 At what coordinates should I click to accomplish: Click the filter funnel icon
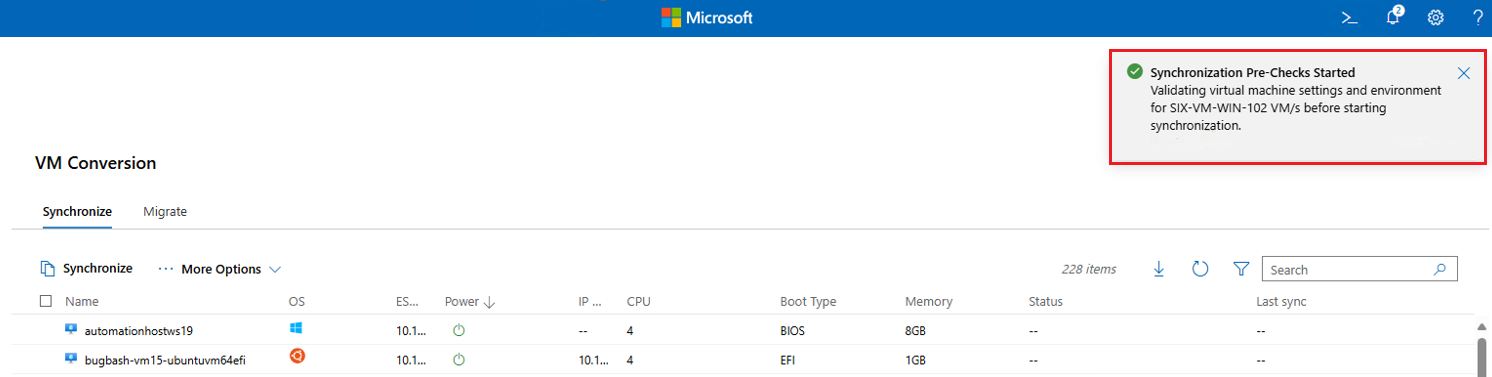[1241, 269]
